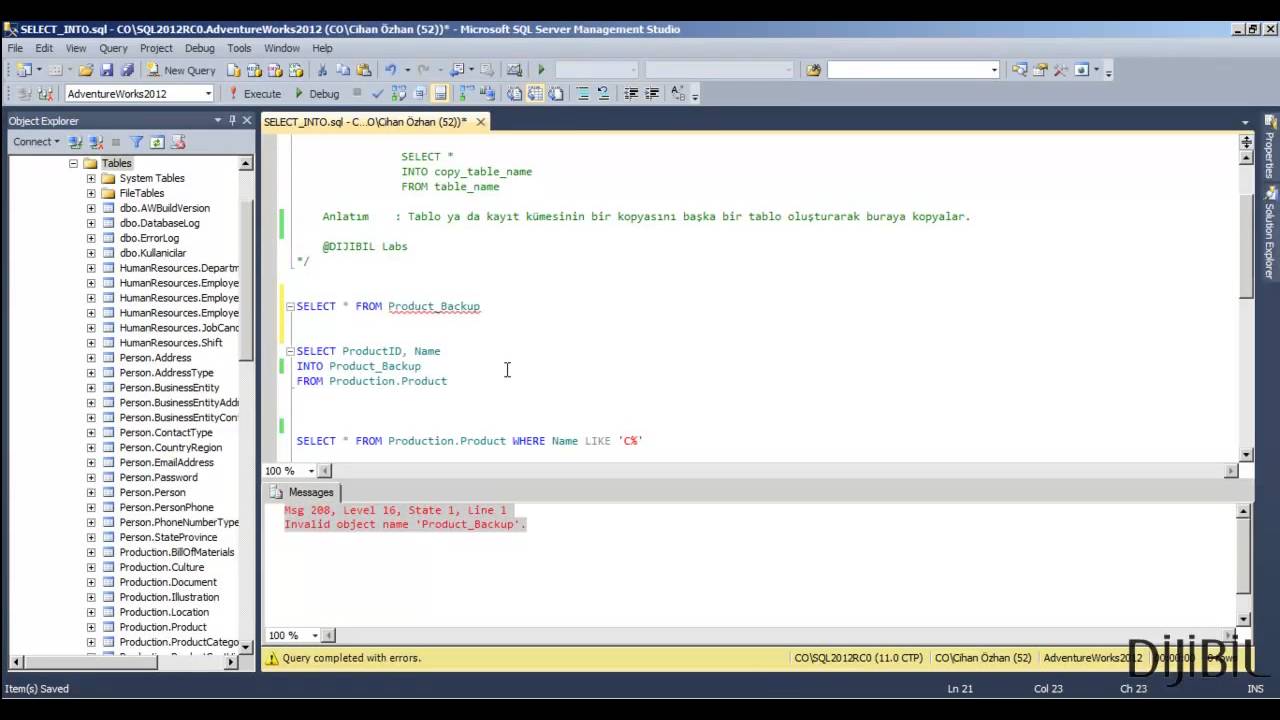Open the editor zoom 100 % dropdown
This screenshot has height=720, width=1280.
click(x=311, y=471)
